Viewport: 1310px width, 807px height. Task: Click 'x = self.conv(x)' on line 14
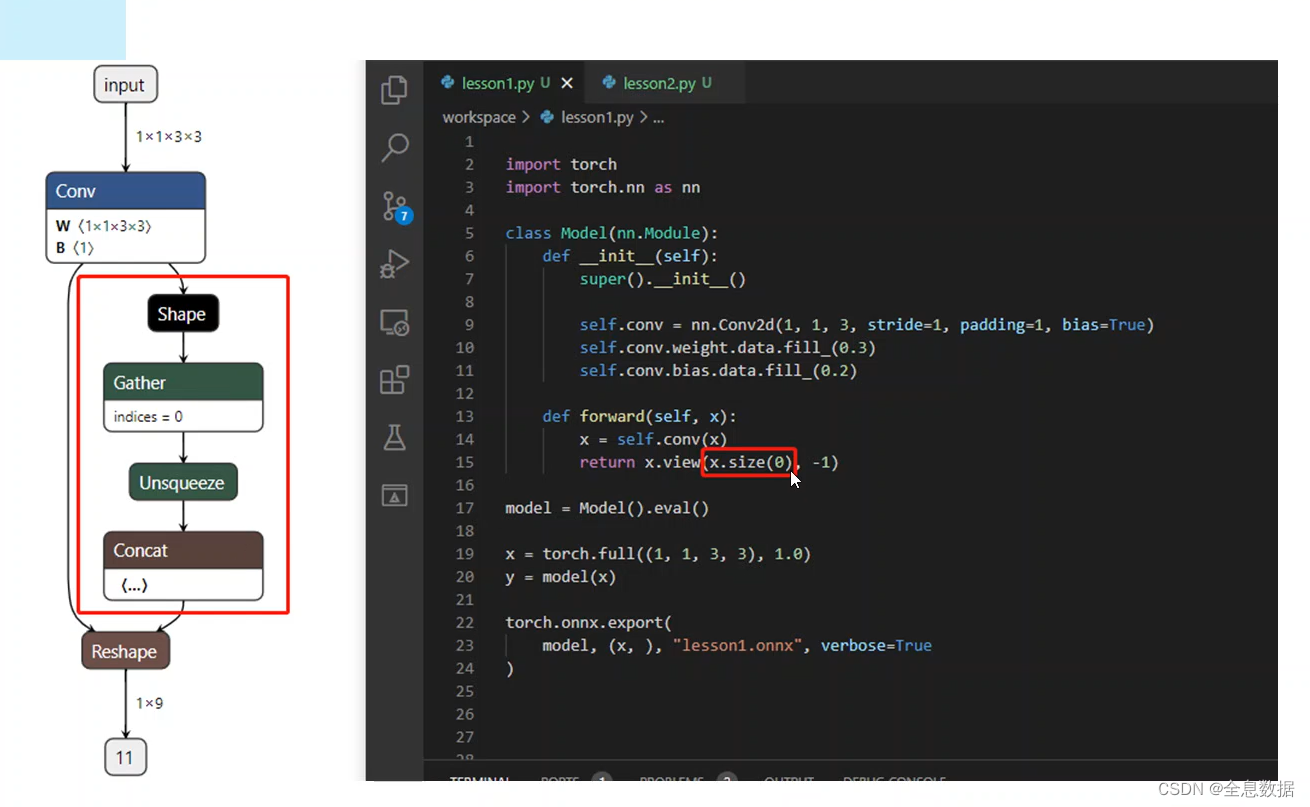[653, 439]
